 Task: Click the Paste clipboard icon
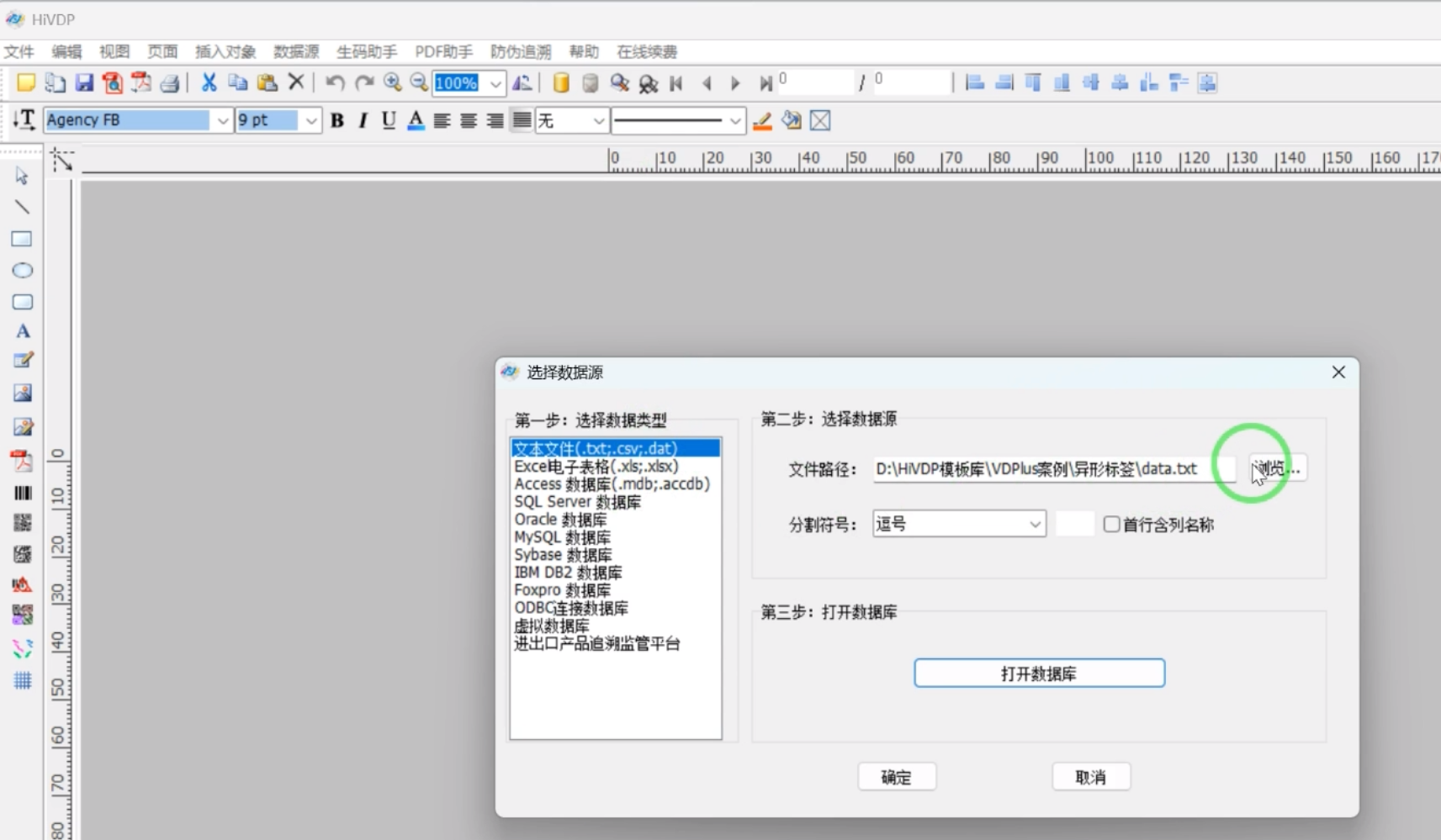[x=267, y=82]
